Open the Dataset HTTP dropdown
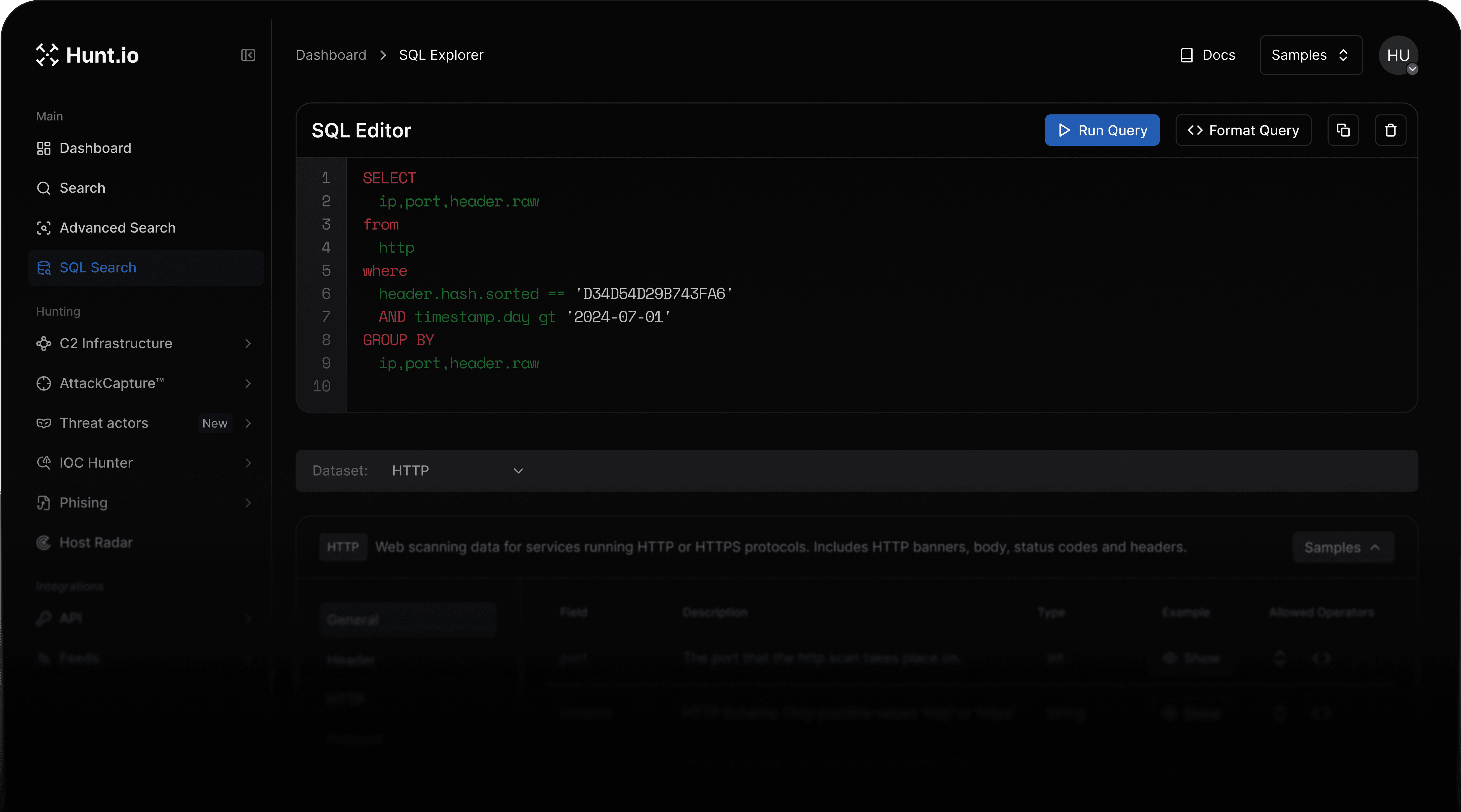This screenshot has height=812, width=1461. pyautogui.click(x=457, y=471)
